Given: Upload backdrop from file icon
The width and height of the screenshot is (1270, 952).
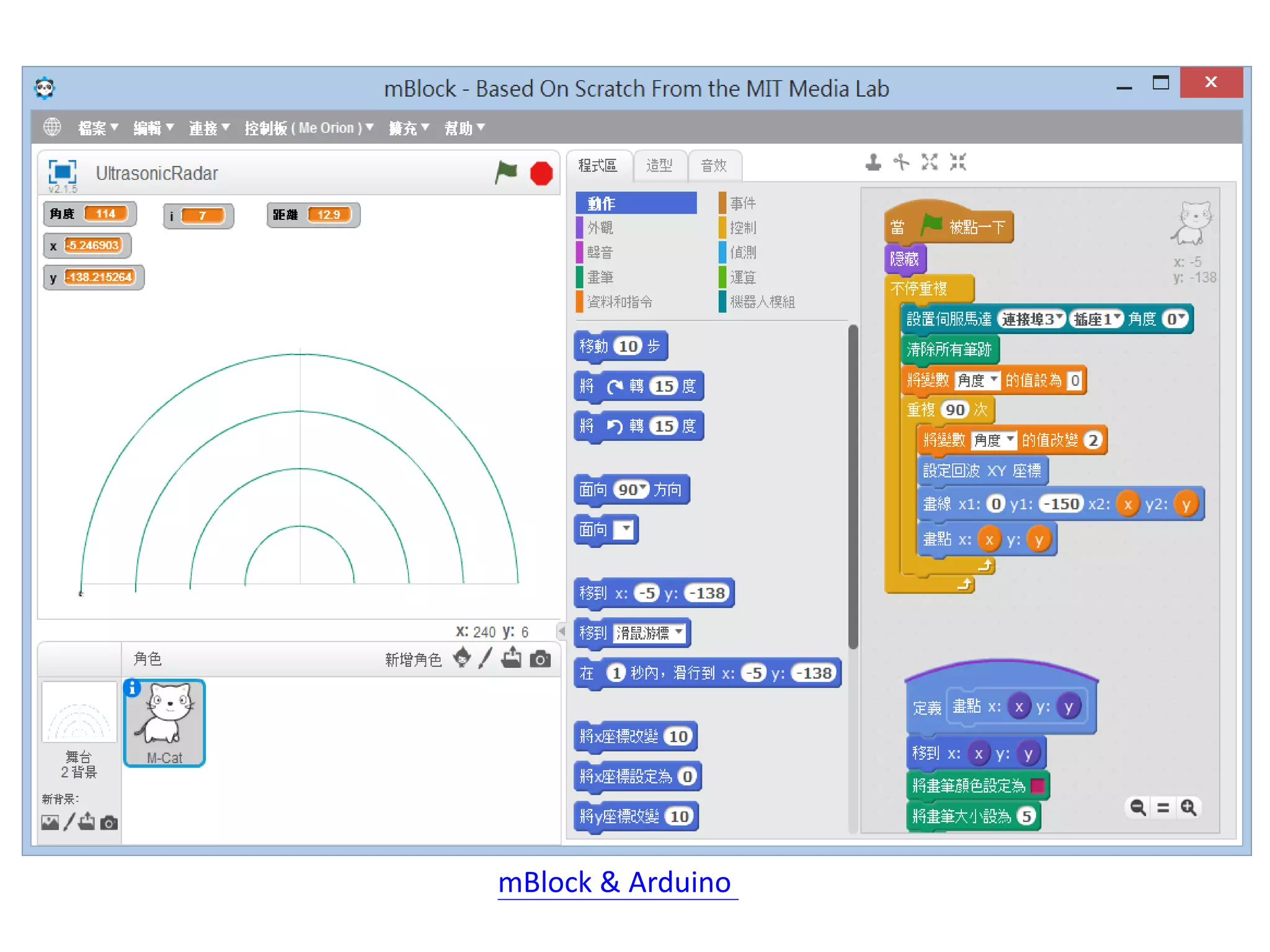Looking at the screenshot, I should tap(87, 822).
